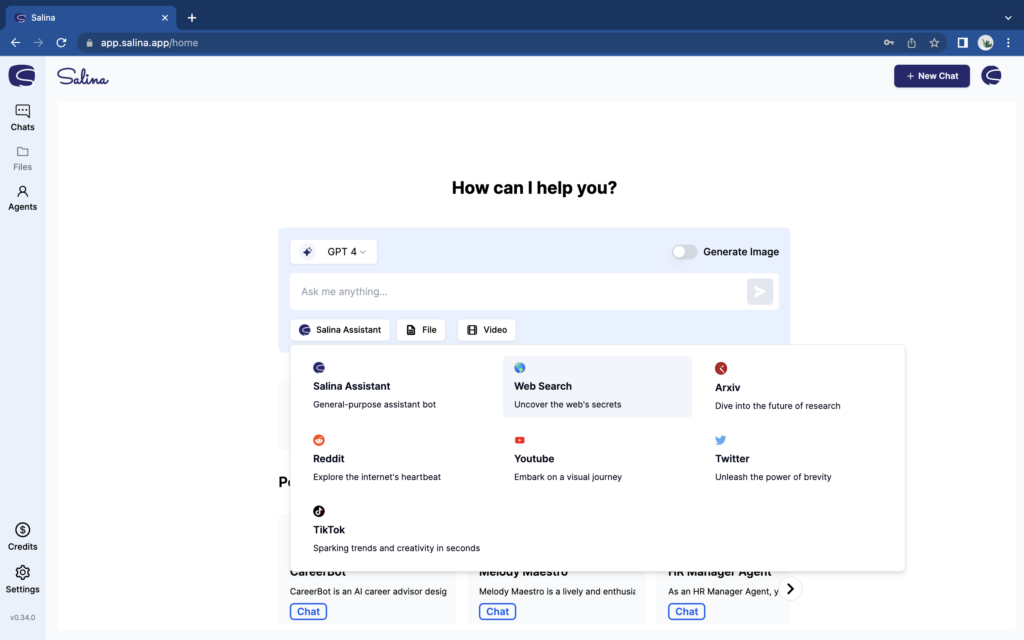Select Twitter from the agent menu

798,458
